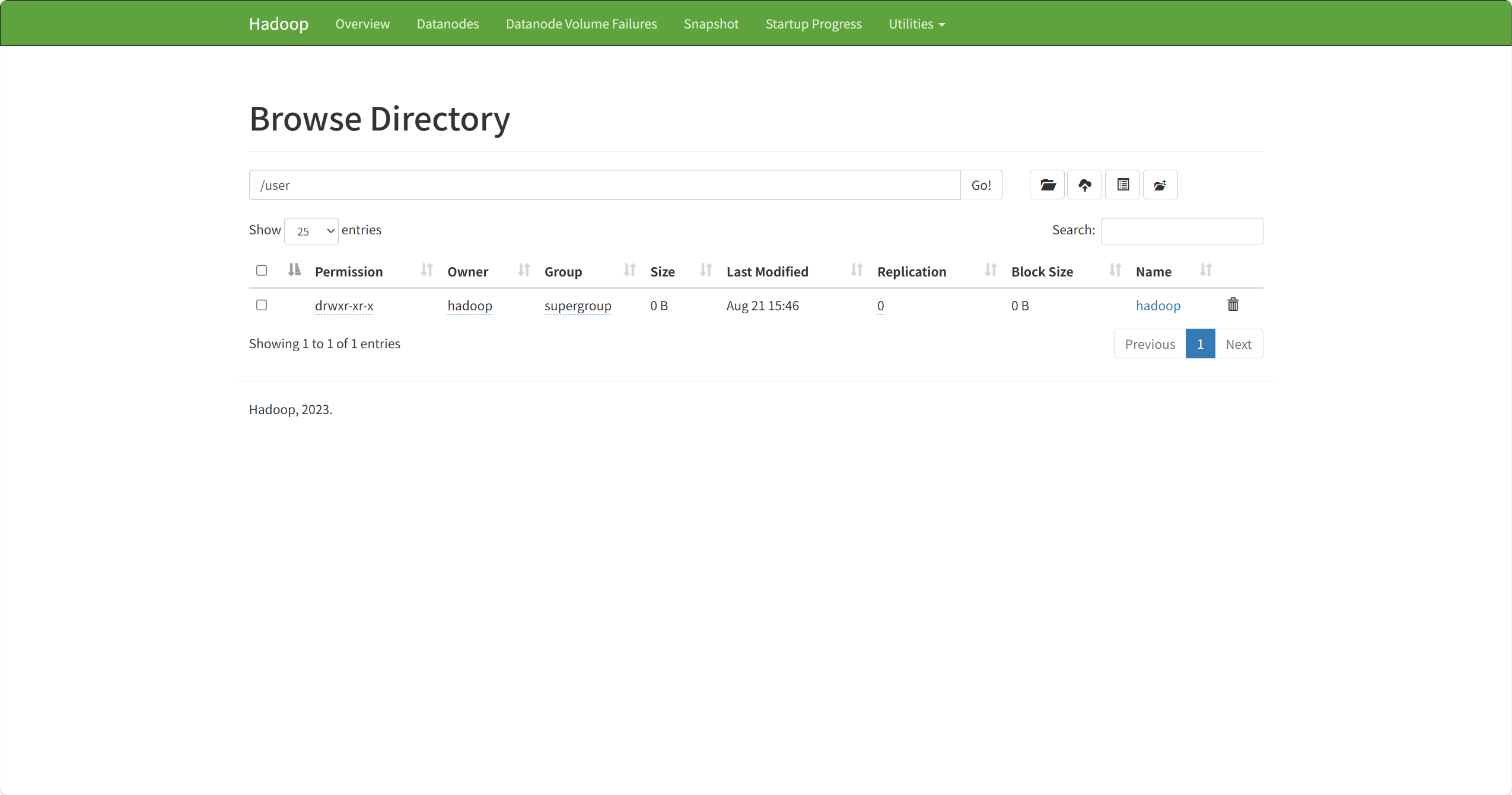1512x795 pixels.
Task: Click the 0 B value under Size
Action: 658,306
